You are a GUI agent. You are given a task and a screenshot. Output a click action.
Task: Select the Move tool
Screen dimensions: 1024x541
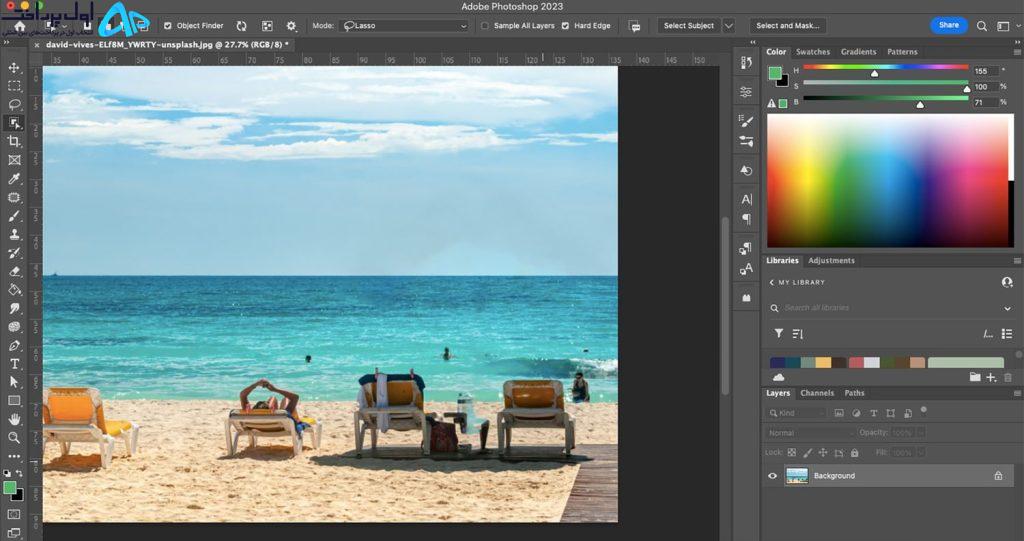click(x=14, y=68)
